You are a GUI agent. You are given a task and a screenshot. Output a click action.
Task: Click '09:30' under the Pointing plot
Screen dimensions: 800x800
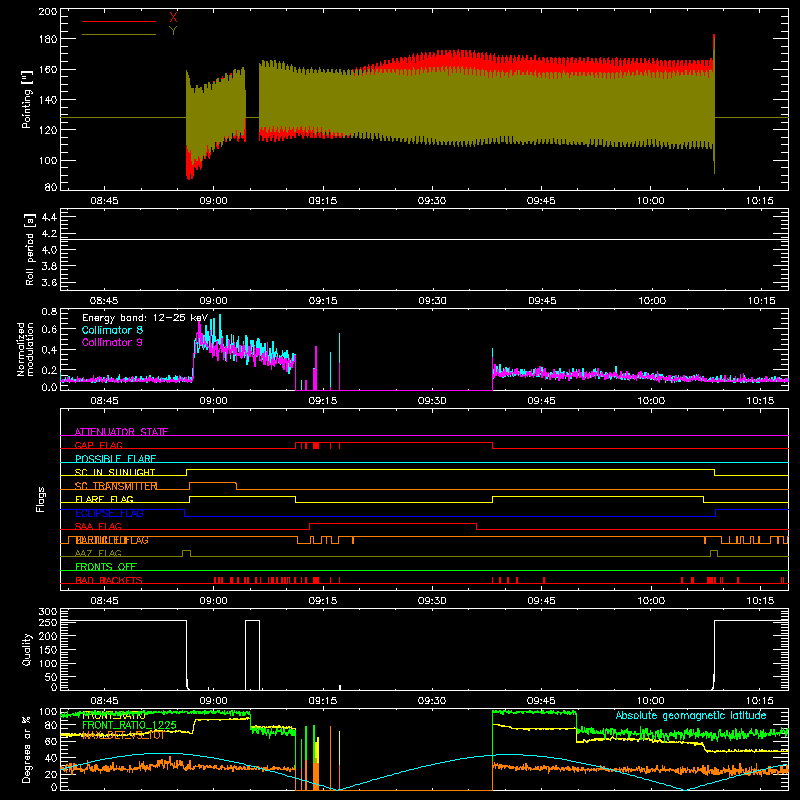click(x=432, y=201)
